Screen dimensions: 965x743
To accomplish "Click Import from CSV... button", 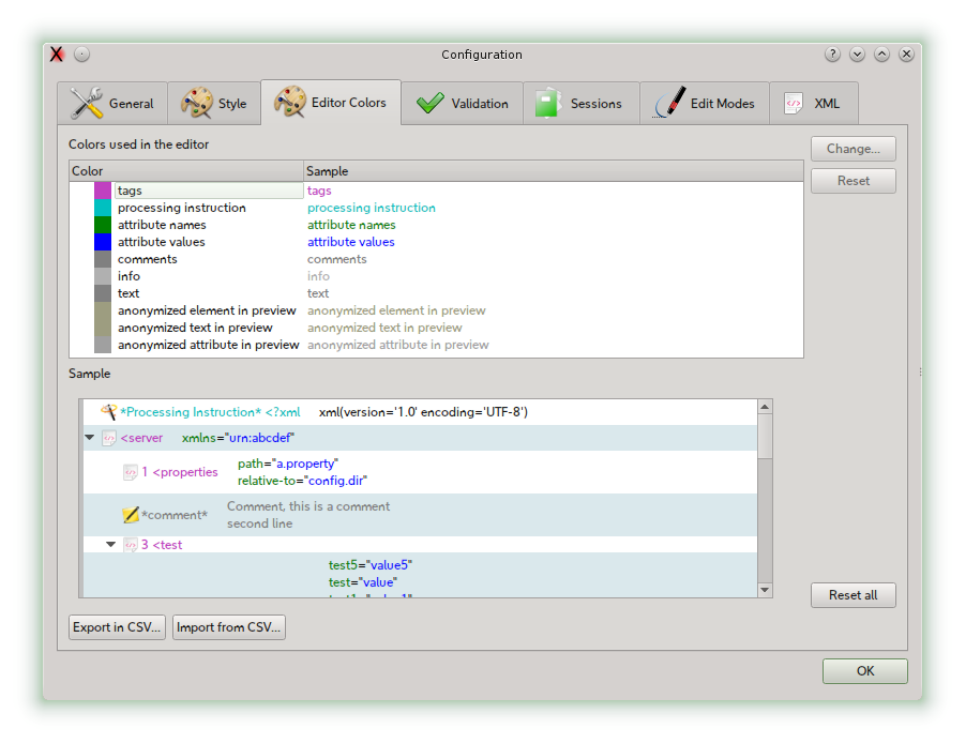I will (229, 627).
